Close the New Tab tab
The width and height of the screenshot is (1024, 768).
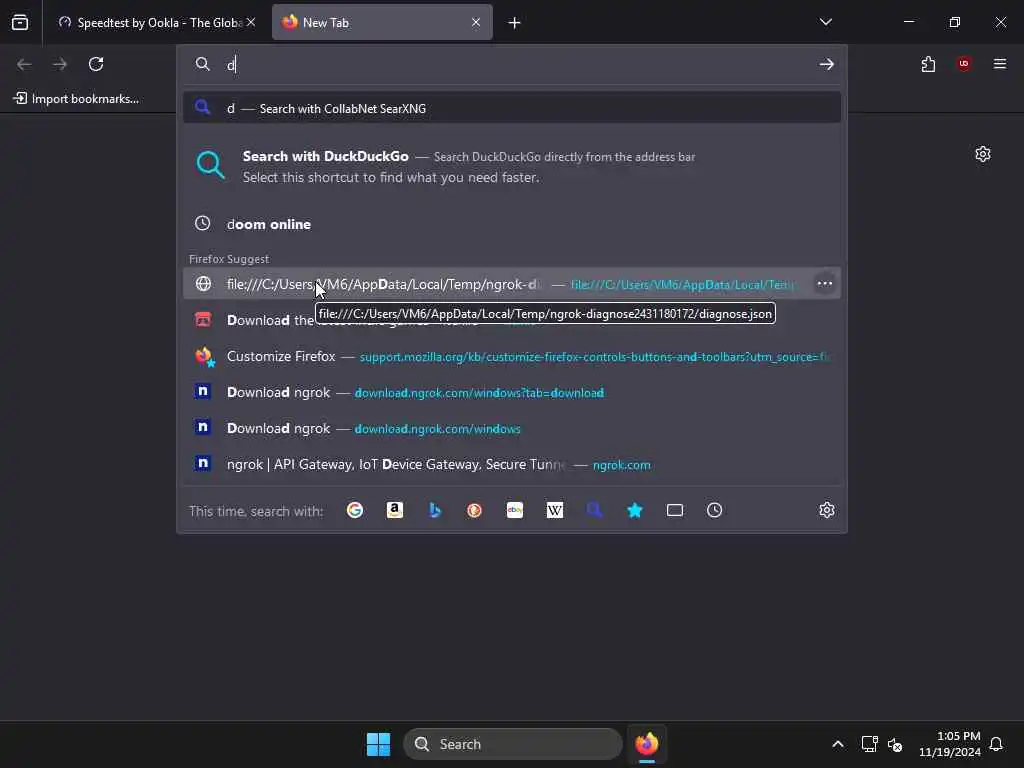[476, 23]
